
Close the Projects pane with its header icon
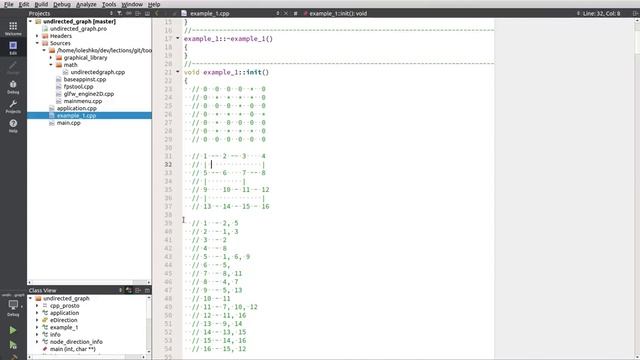pos(147,13)
